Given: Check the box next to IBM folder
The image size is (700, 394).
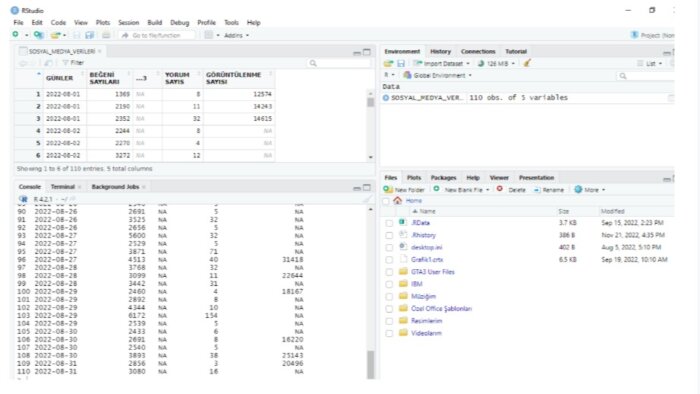Looking at the screenshot, I should 389,284.
